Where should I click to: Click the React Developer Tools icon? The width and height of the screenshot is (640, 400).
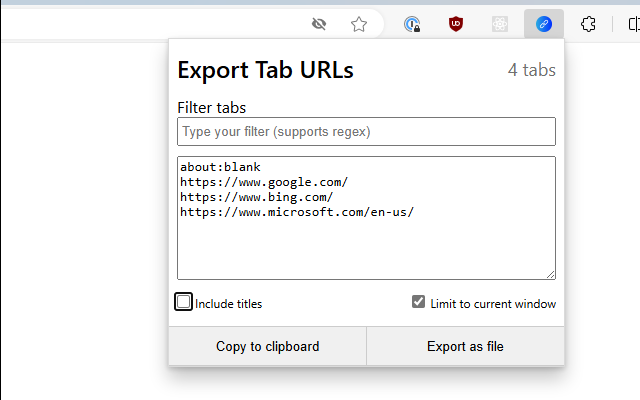click(x=500, y=24)
